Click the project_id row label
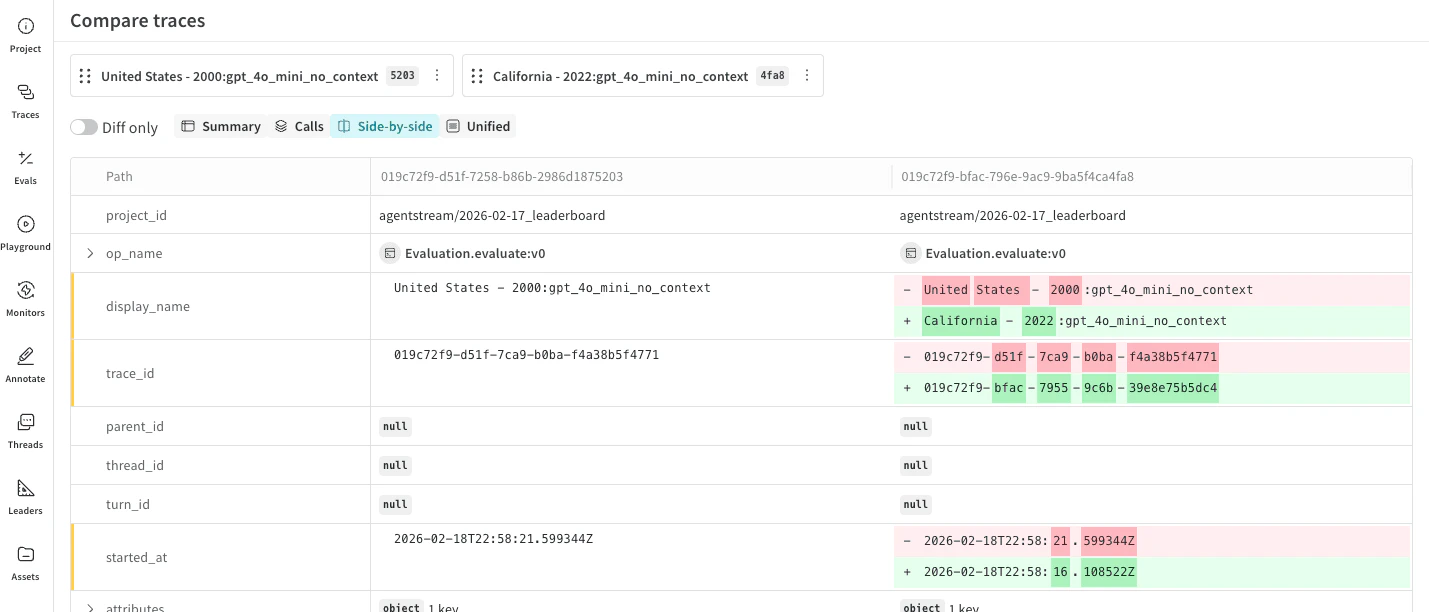The image size is (1429, 612). tap(136, 215)
